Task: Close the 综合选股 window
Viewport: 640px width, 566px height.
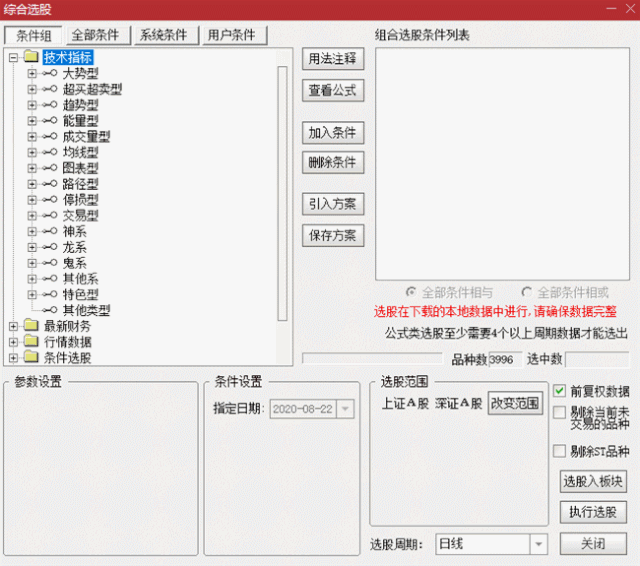Action: 630,9
